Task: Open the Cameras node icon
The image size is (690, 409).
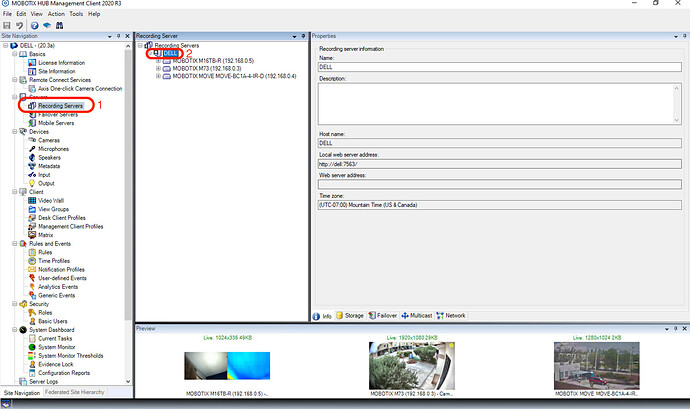Action: point(32,140)
